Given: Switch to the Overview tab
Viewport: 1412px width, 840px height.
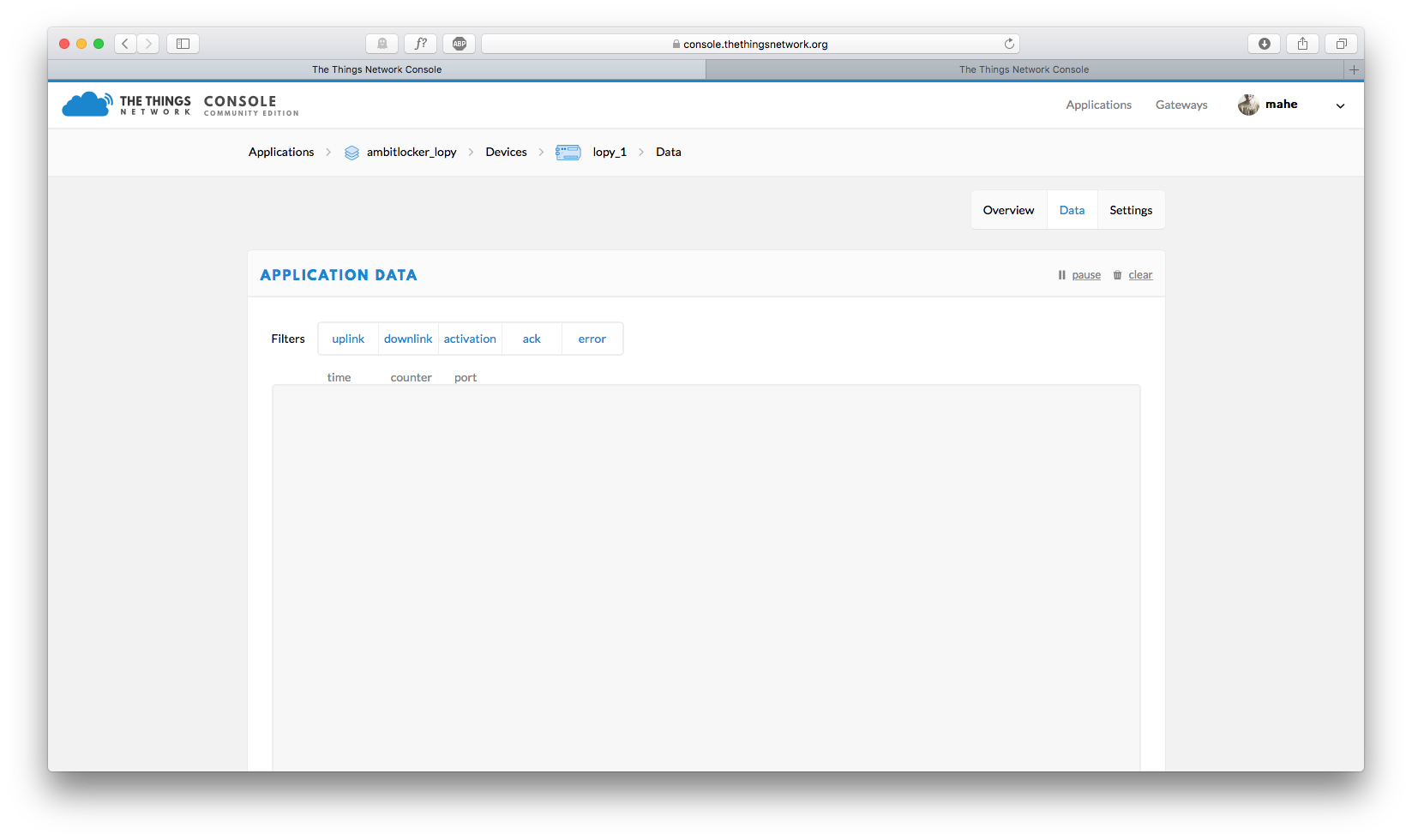Looking at the screenshot, I should (1009, 210).
